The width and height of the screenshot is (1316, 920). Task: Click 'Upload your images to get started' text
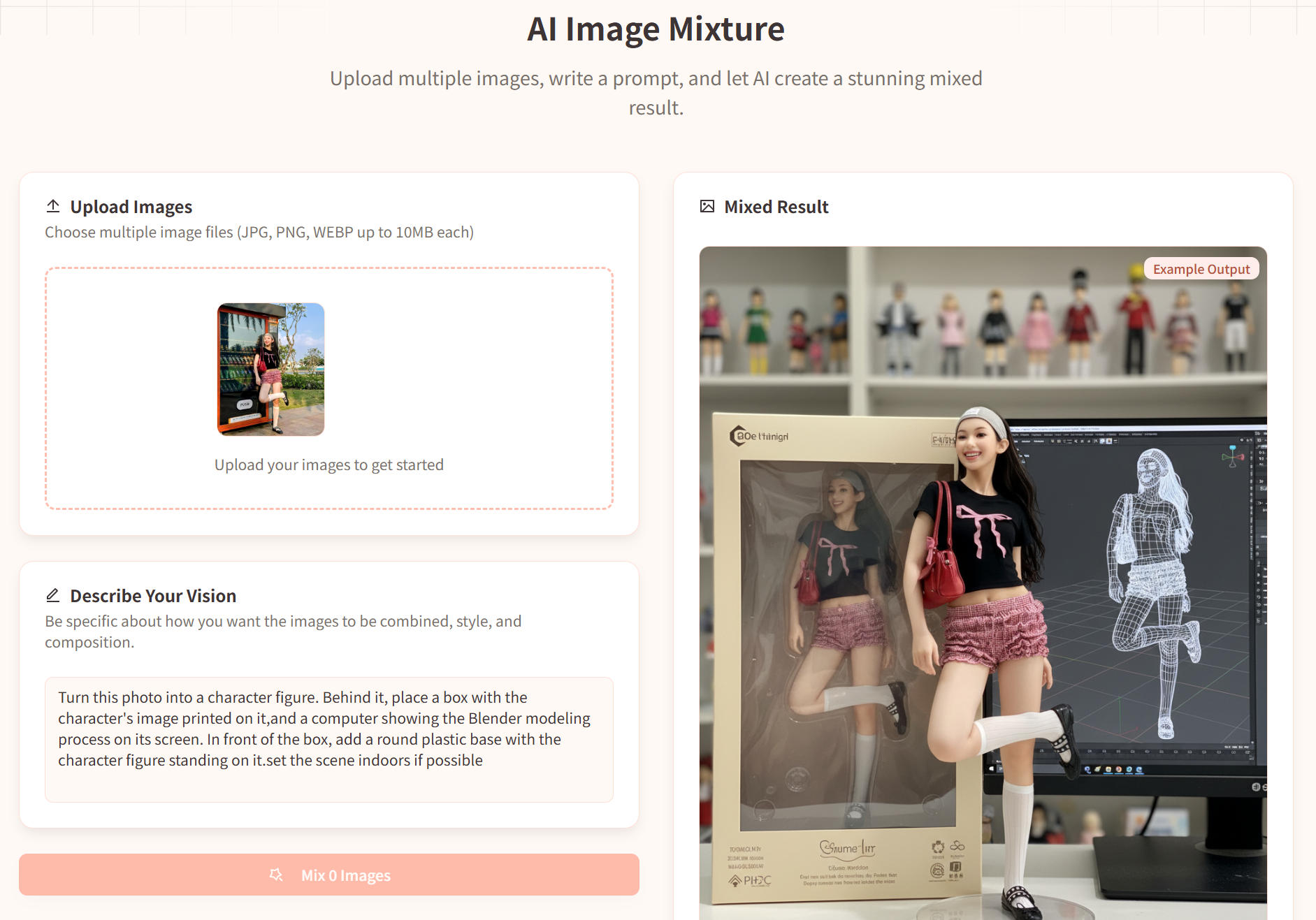coord(328,465)
